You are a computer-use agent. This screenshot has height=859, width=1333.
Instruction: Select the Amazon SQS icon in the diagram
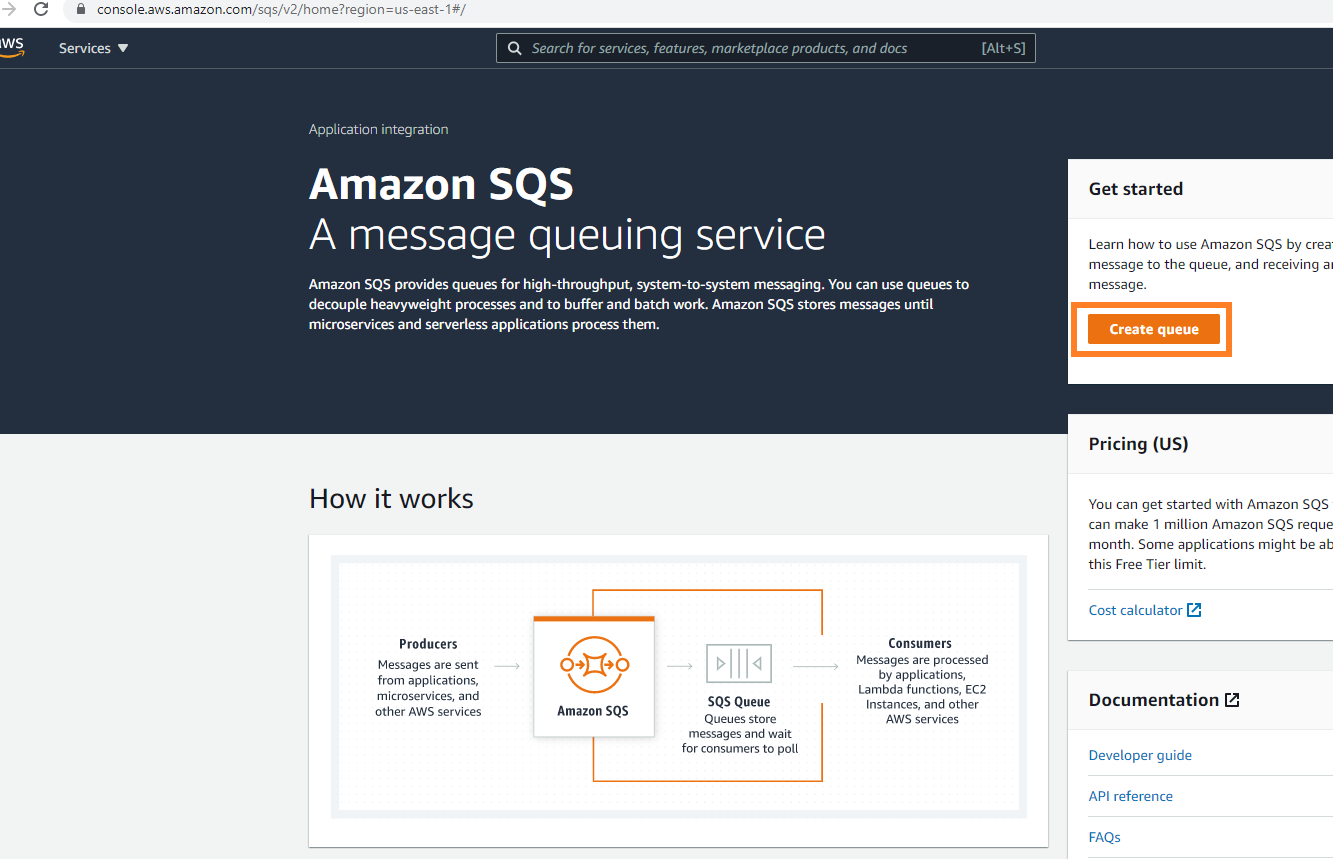(594, 664)
